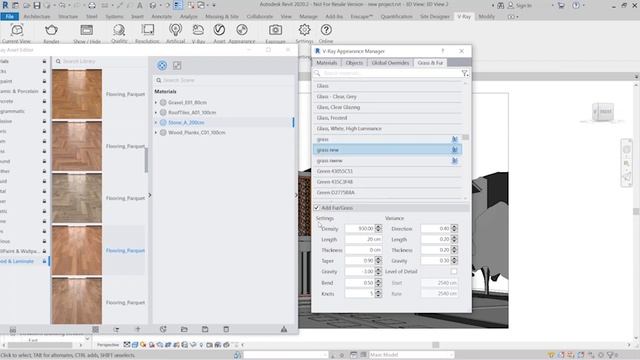Viewport: 640px width, 360px height.
Task: Switch to materials sphere view in Asset Editor
Action: click(x=162, y=65)
